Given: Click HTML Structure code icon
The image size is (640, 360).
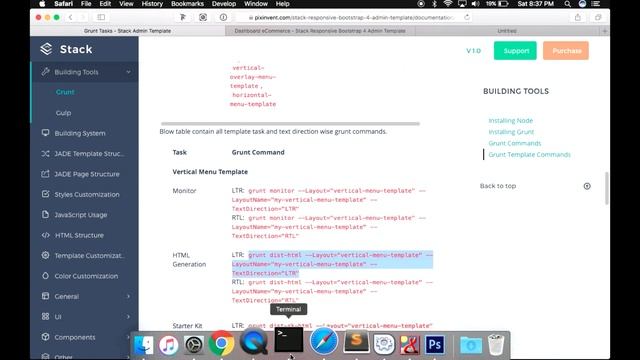Looking at the screenshot, I should tap(45, 235).
